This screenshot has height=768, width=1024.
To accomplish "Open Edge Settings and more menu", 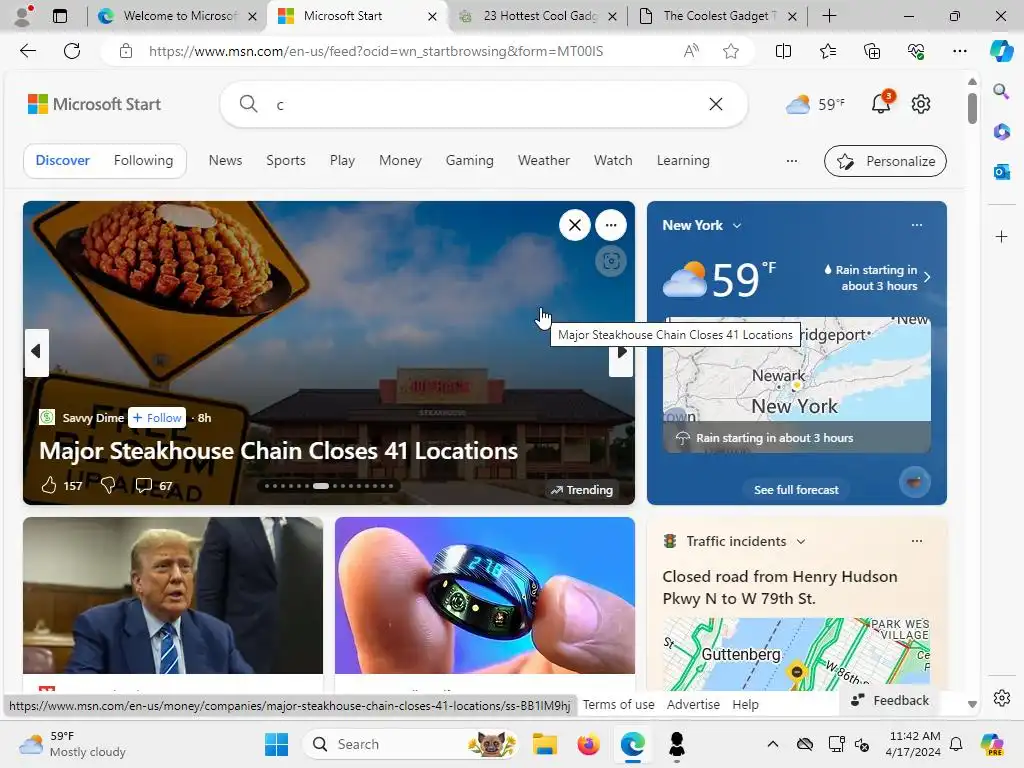I will [x=959, y=51].
